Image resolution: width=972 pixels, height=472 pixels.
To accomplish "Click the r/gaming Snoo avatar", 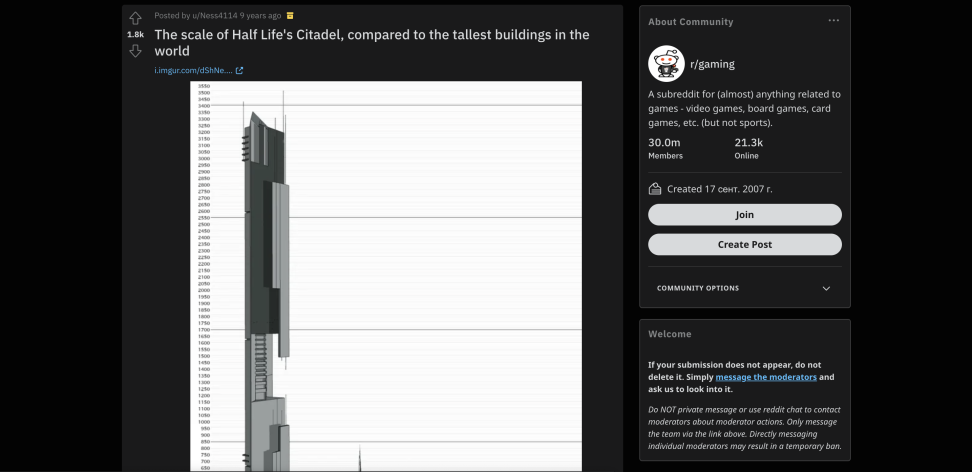I will point(666,63).
